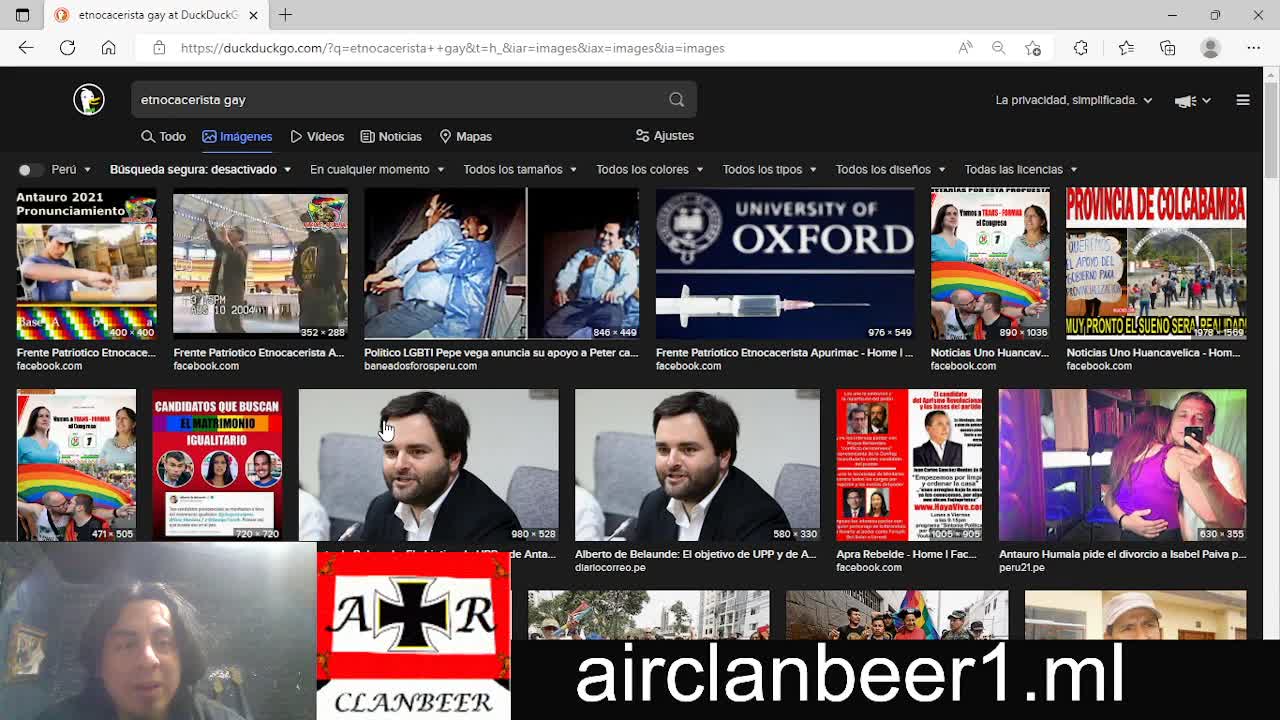Open Todos los diseños filter
This screenshot has width=1280, height=720.
[891, 170]
